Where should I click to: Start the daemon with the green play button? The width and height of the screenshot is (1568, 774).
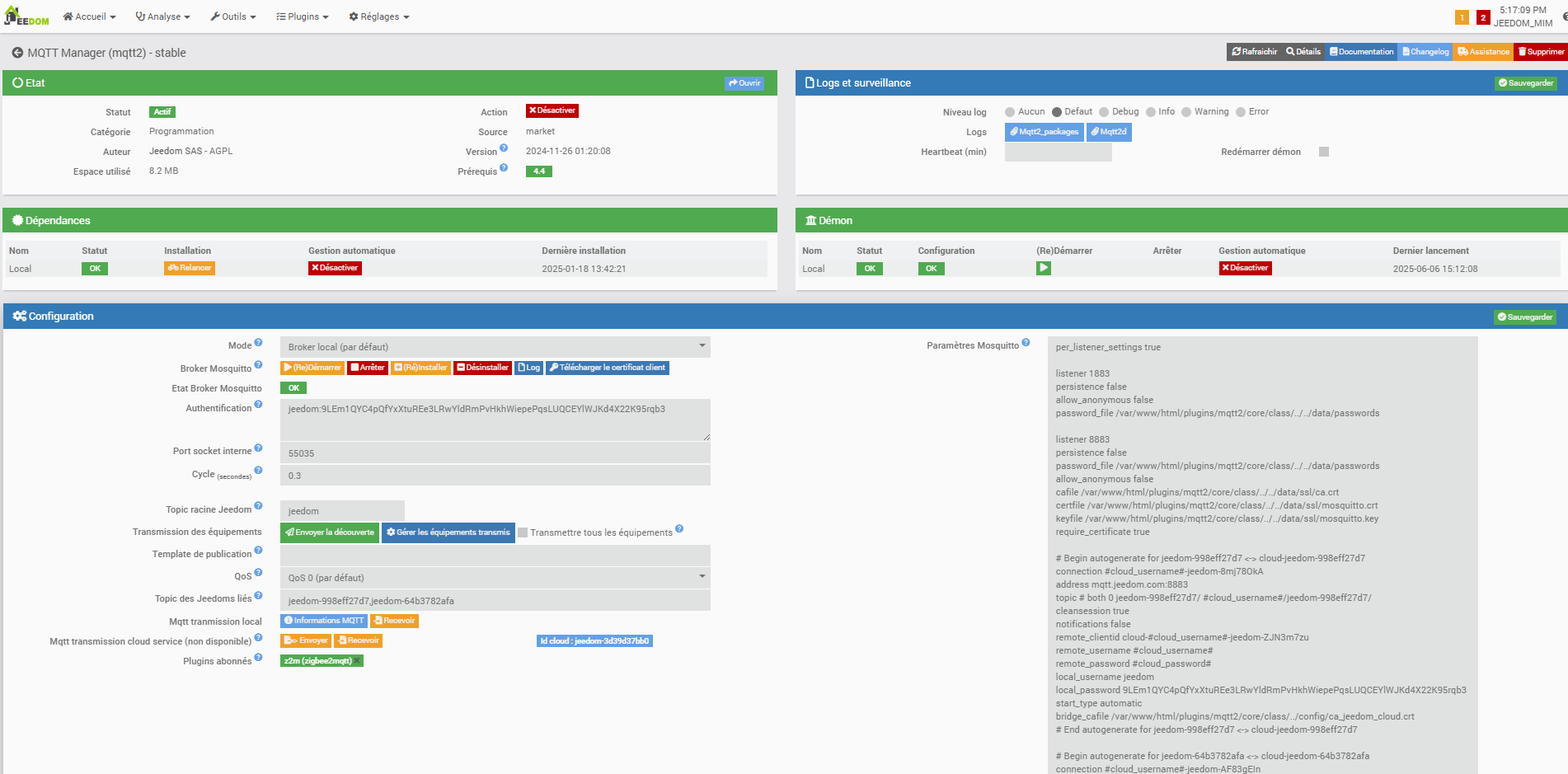click(x=1044, y=268)
